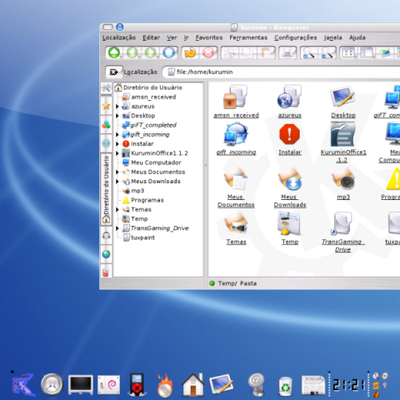Image resolution: width=400 pixels, height=400 pixels.
Task: Expand the Desktop tree node
Action: (117, 116)
